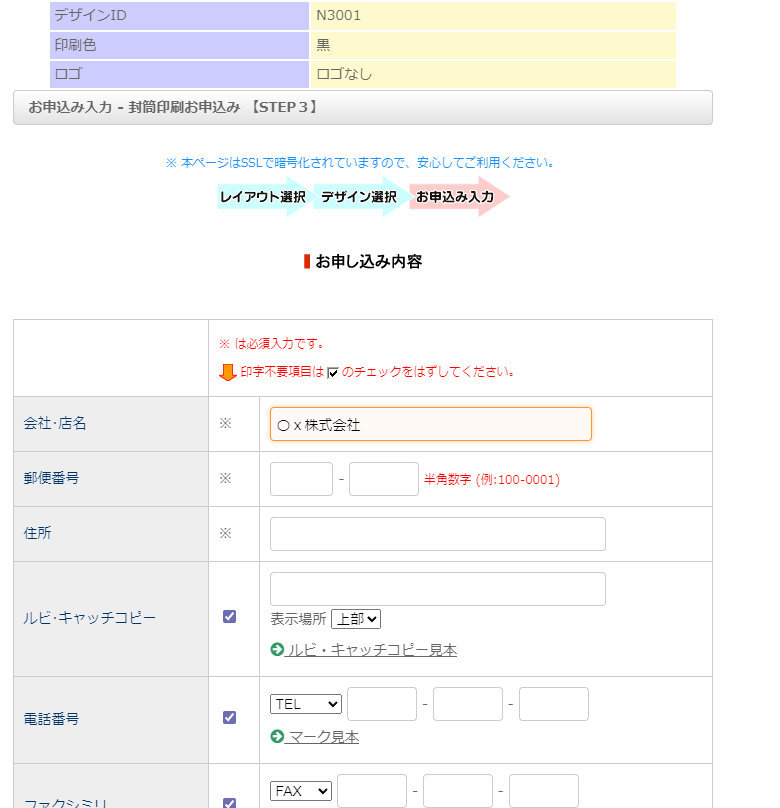Click first TEL number field
Screen dimensions: 780x808
pos(382,704)
